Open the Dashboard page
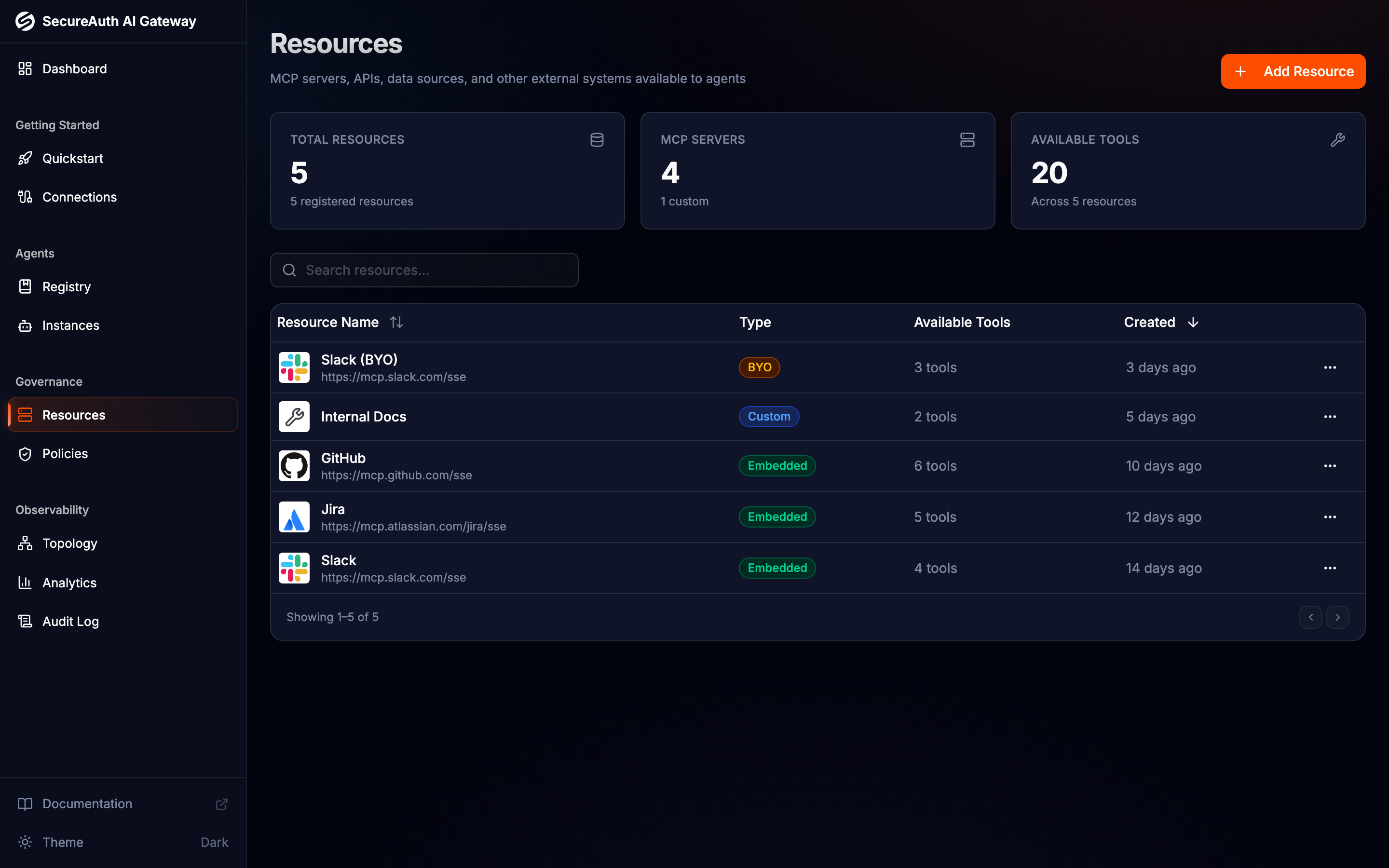Viewport: 1389px width, 868px height. (123, 69)
